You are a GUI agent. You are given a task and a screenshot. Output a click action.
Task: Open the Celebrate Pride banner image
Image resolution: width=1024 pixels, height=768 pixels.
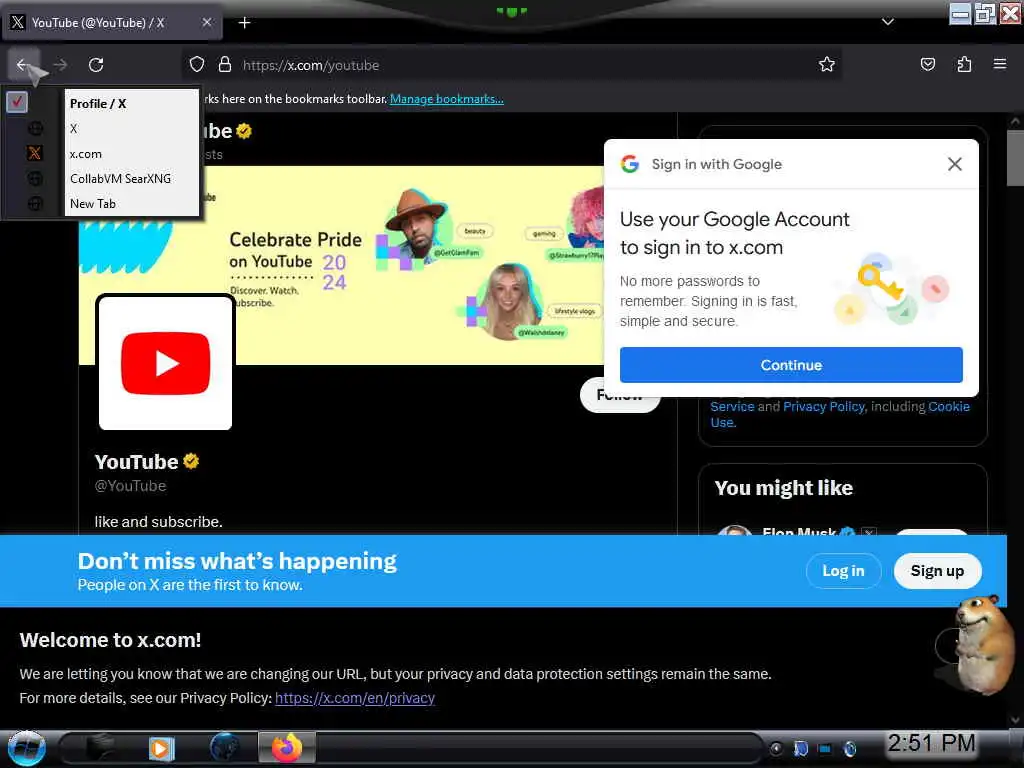pyautogui.click(x=341, y=265)
